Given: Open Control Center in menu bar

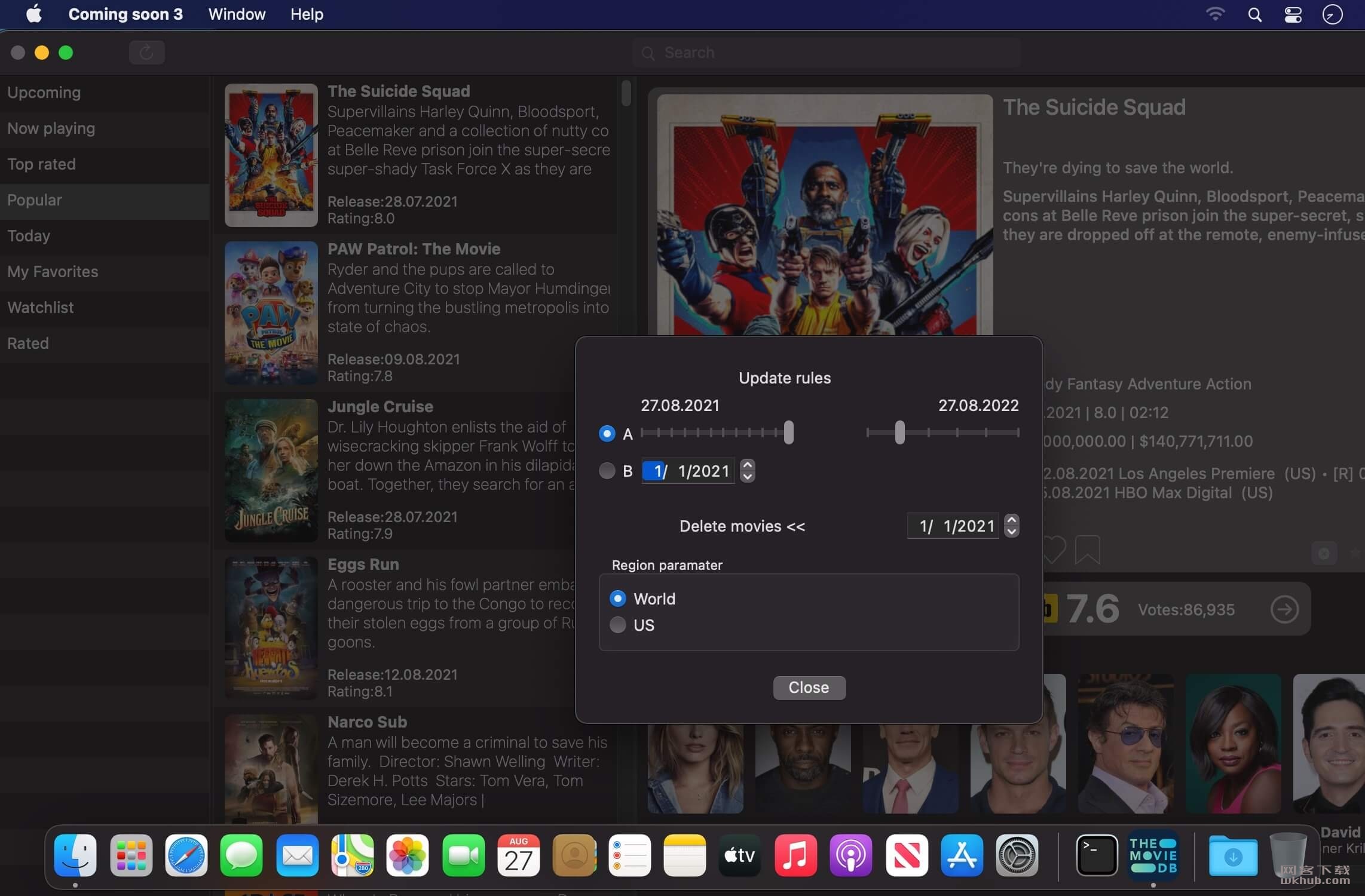Looking at the screenshot, I should click(1293, 14).
